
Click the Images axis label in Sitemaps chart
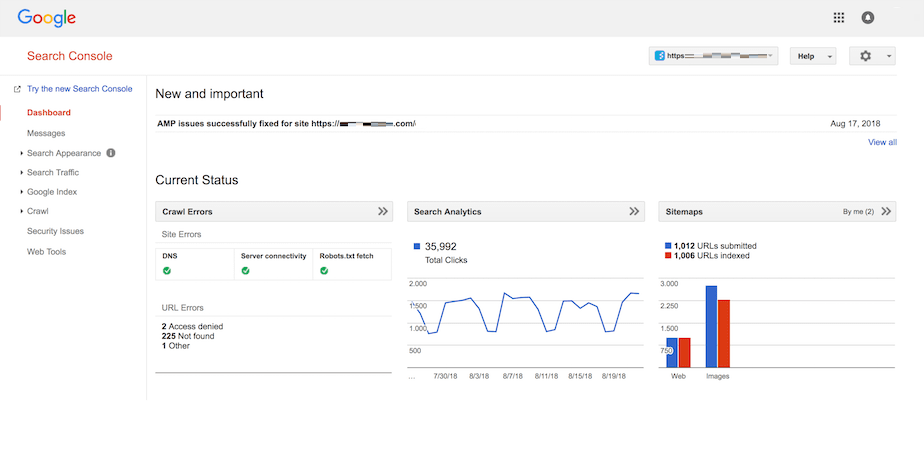pos(718,376)
